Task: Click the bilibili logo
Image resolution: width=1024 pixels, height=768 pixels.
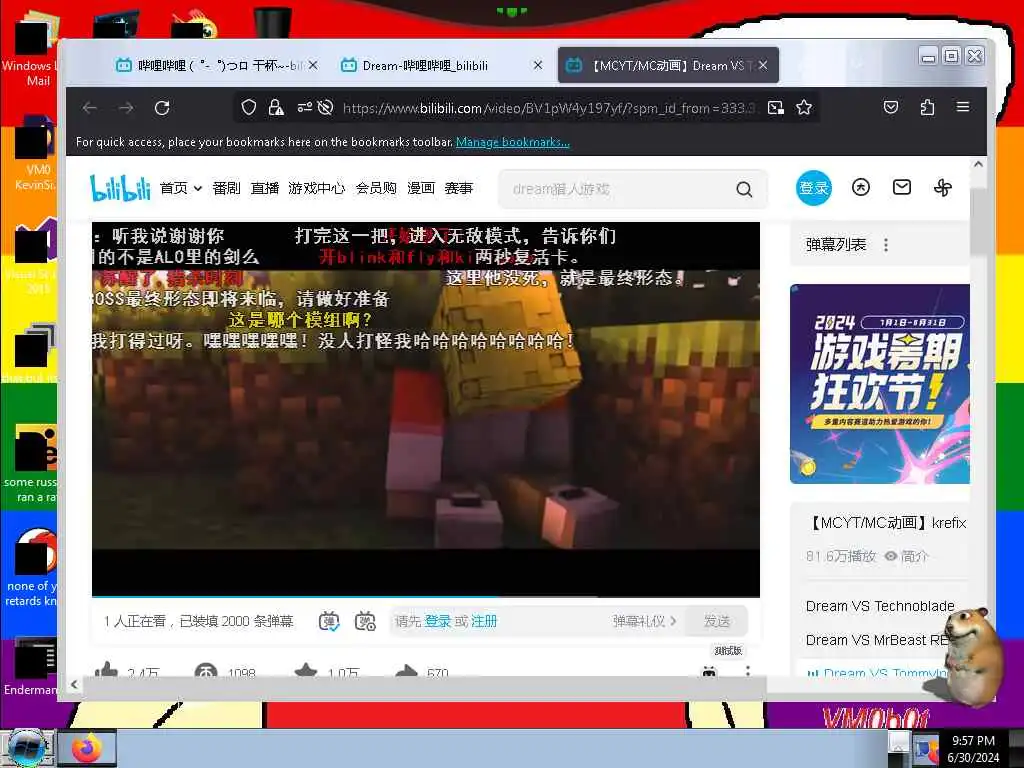Action: pos(120,188)
